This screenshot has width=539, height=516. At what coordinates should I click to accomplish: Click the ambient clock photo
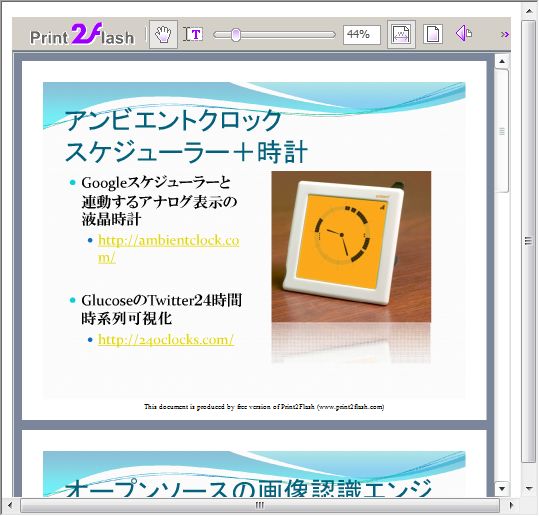(351, 246)
